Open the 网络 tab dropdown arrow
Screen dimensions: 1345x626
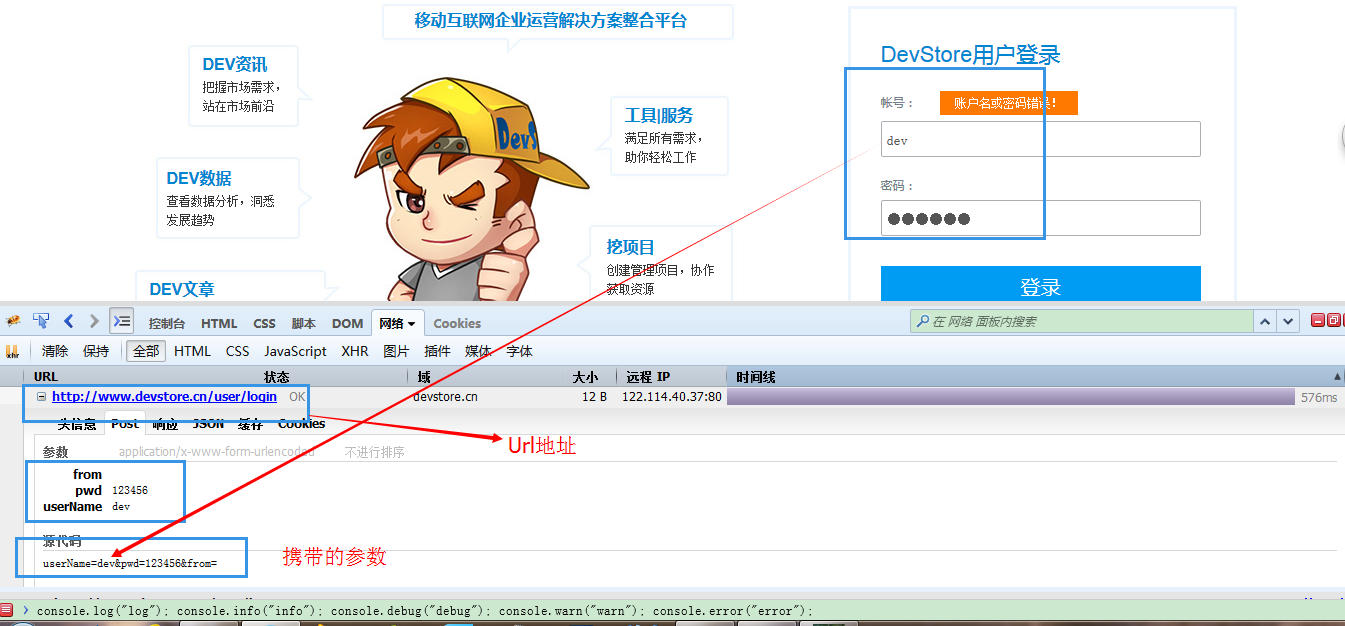click(411, 324)
